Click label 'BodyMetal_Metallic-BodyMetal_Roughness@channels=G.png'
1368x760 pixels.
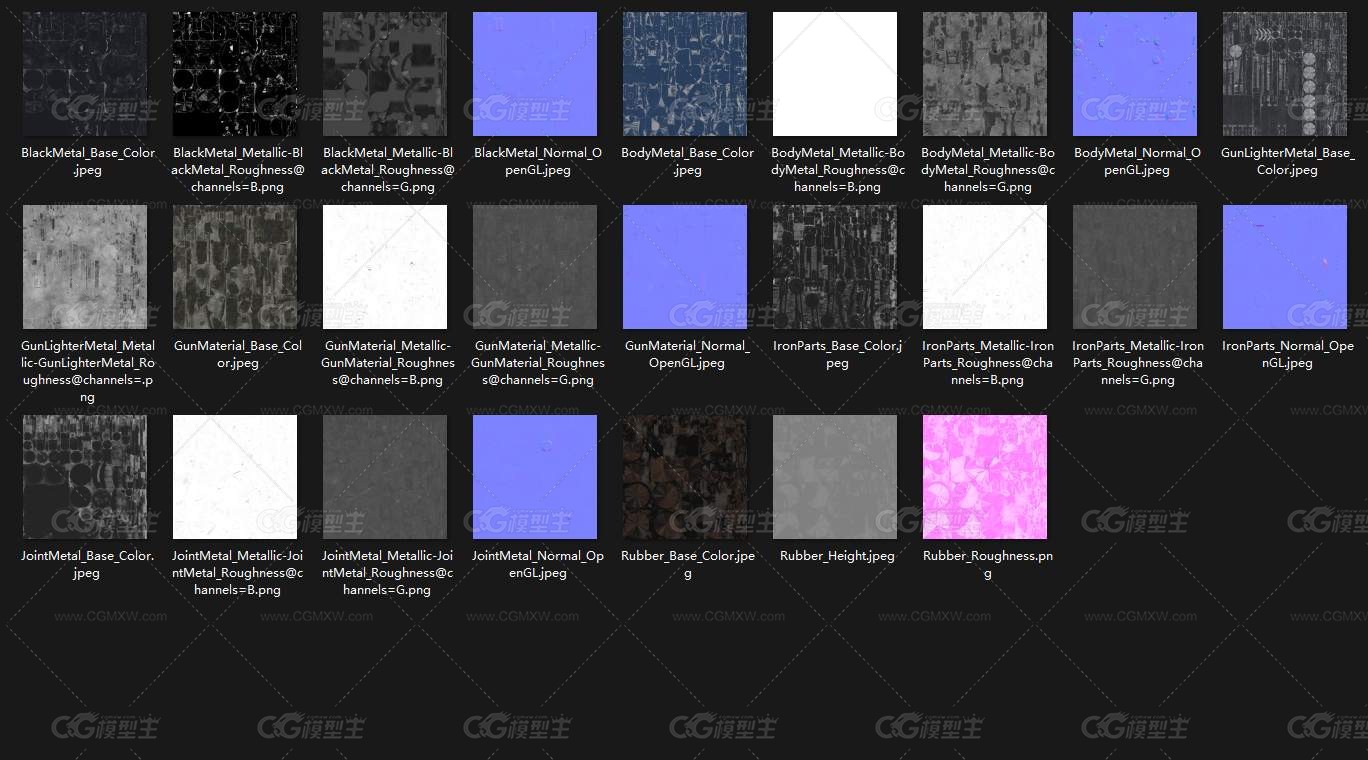(988, 170)
